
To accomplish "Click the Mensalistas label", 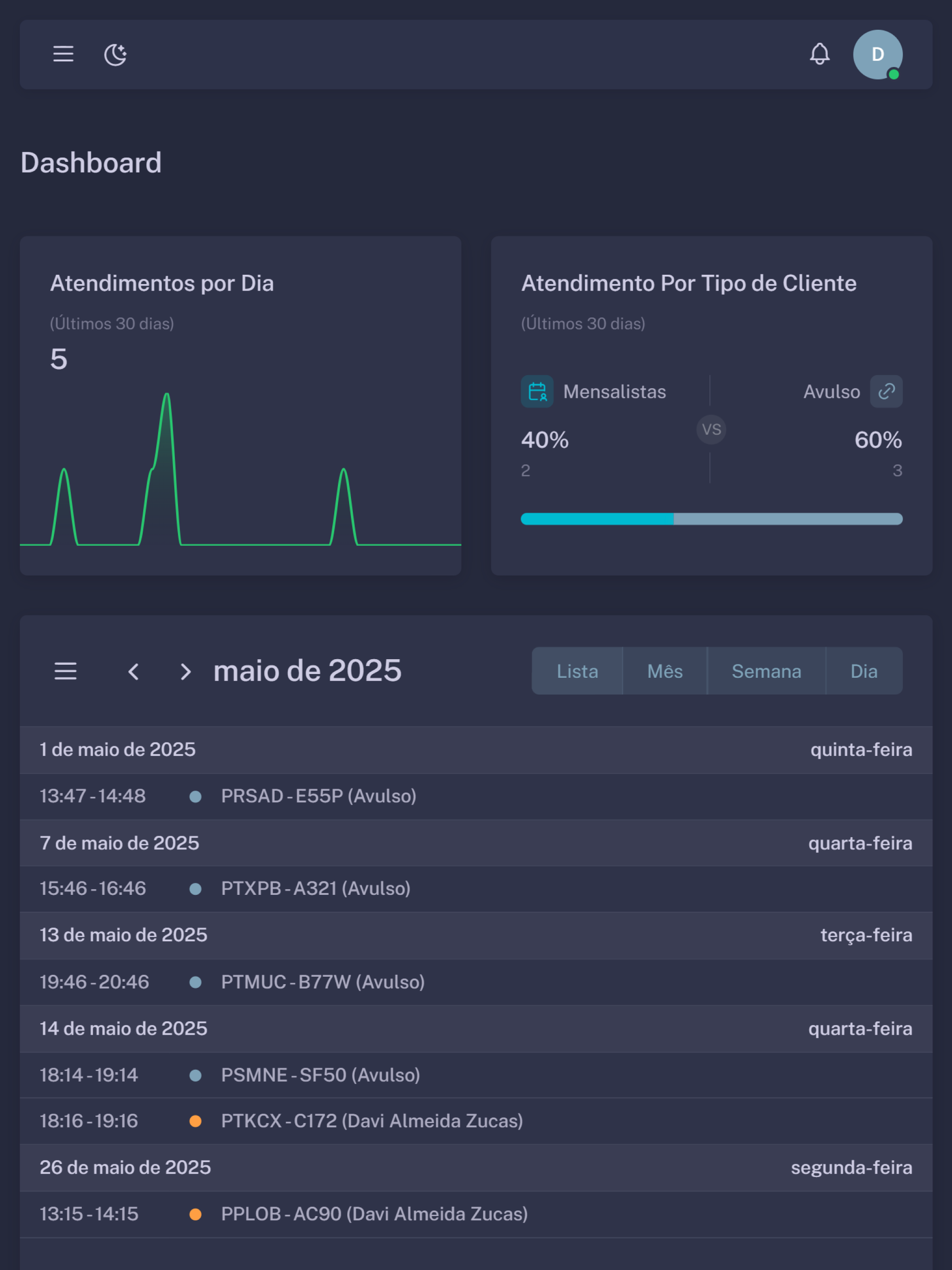I will coord(615,391).
